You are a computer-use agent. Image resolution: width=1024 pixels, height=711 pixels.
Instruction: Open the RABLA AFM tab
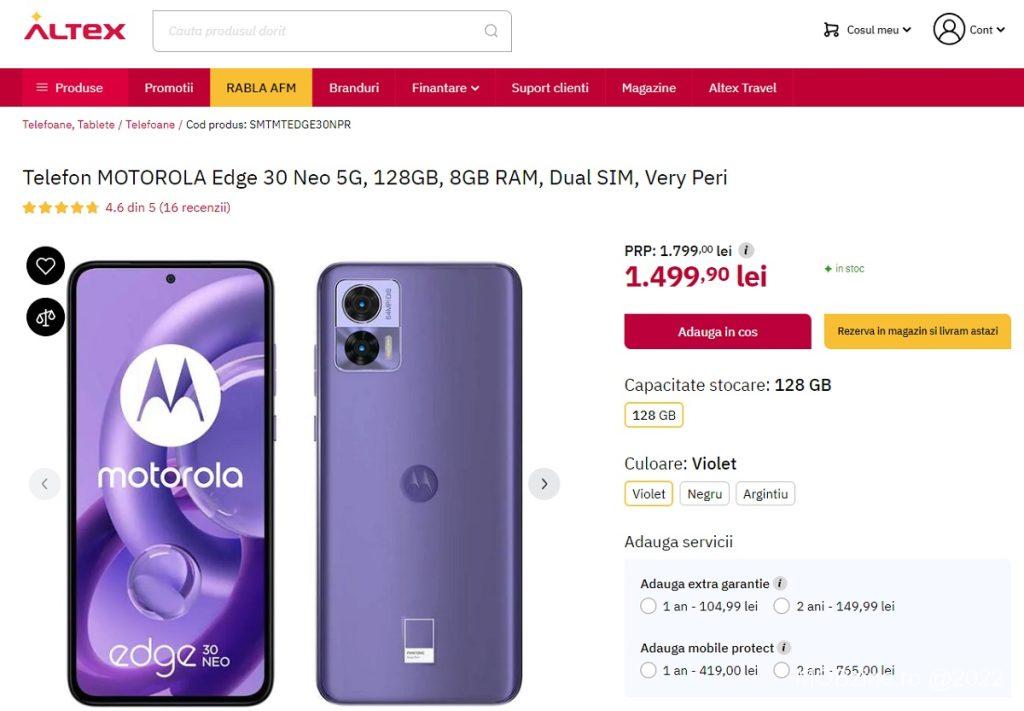click(261, 88)
